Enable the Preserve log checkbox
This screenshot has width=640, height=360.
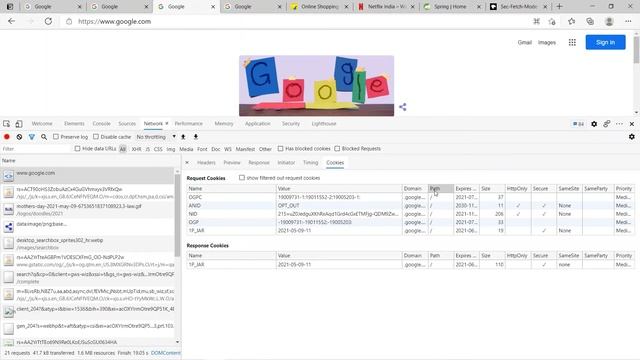click(x=56, y=136)
